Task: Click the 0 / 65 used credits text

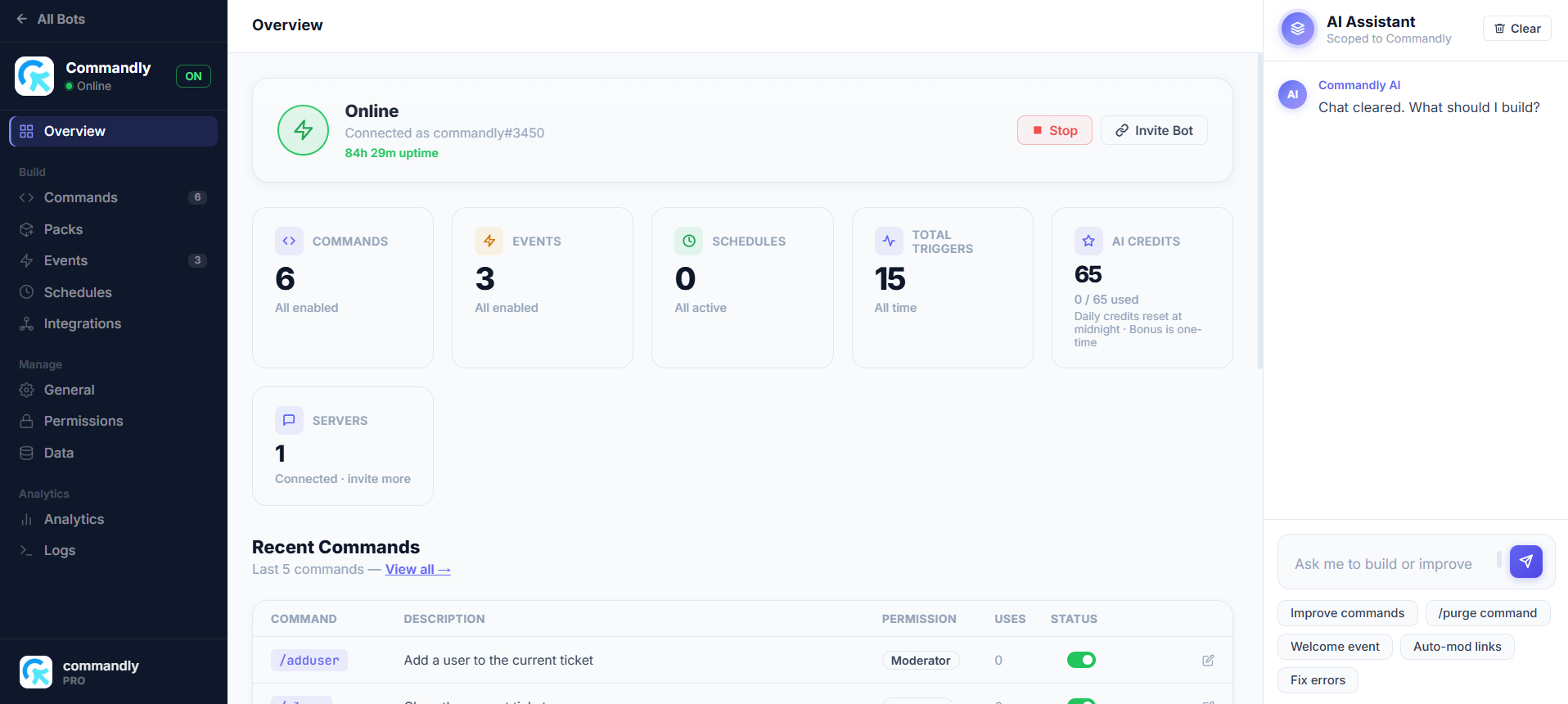Action: coord(1106,300)
